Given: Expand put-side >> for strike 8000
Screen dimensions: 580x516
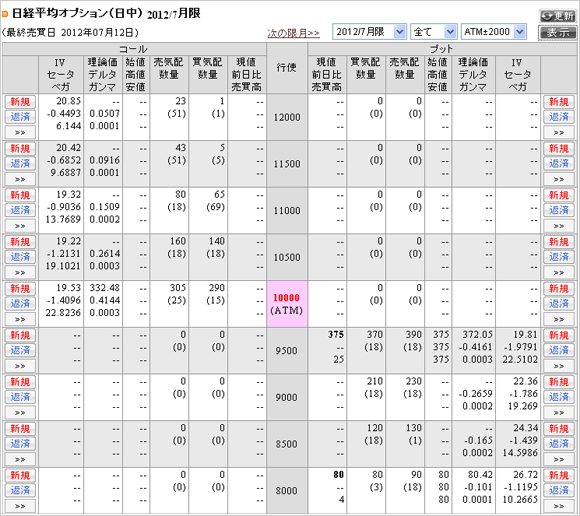Looking at the screenshot, I should pos(559,506).
